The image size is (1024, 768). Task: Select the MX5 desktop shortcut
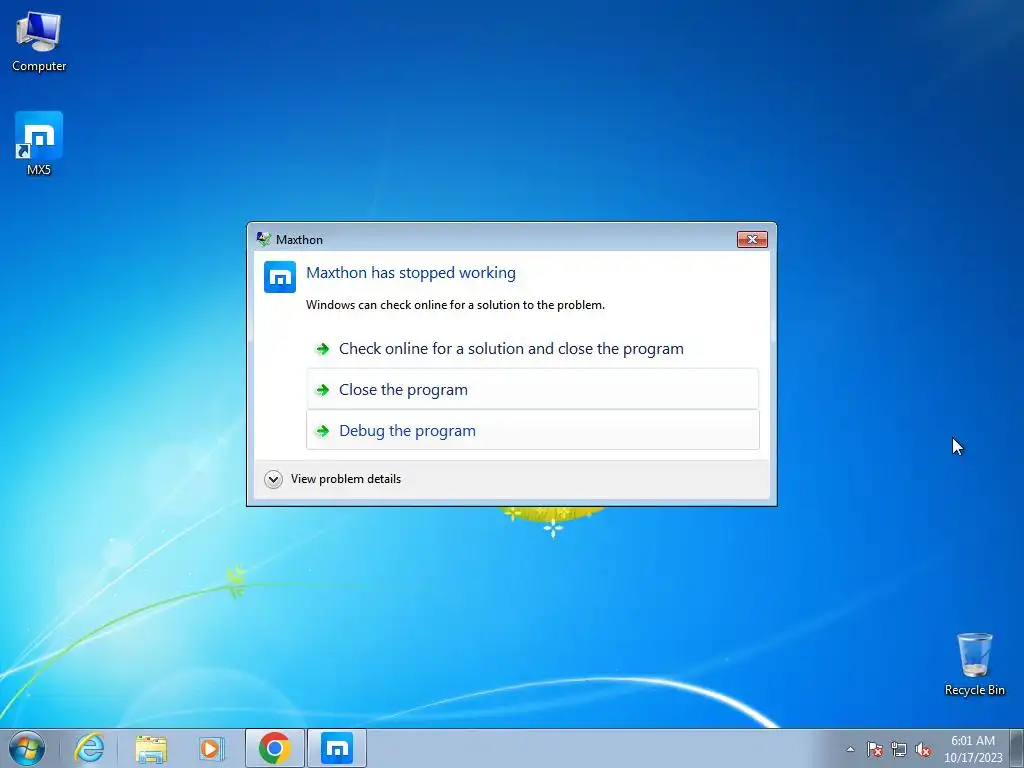point(39,144)
